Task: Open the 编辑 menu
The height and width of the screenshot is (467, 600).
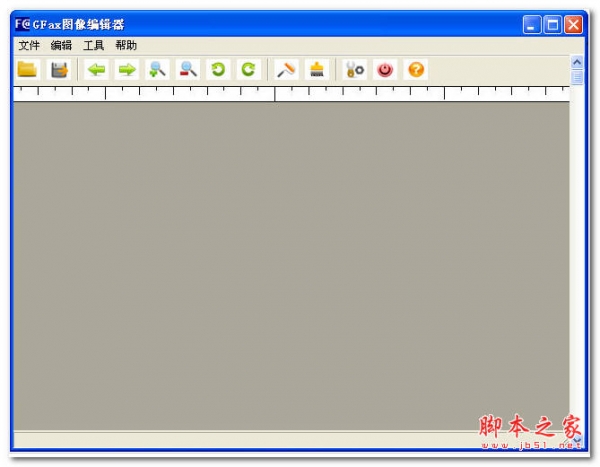Action: [61, 46]
